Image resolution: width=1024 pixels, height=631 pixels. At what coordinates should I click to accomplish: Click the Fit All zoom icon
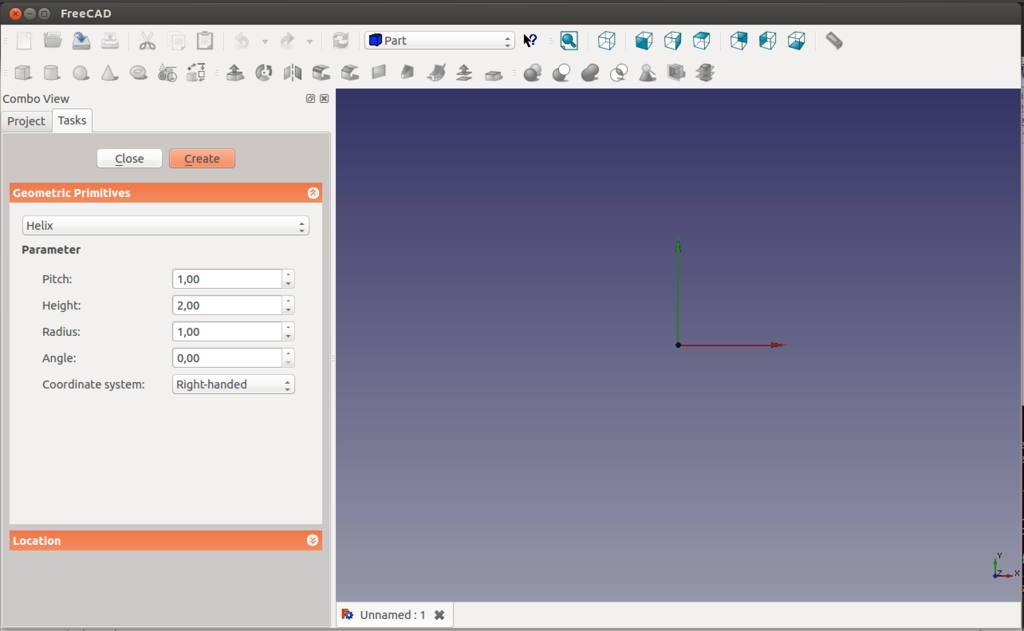point(568,41)
